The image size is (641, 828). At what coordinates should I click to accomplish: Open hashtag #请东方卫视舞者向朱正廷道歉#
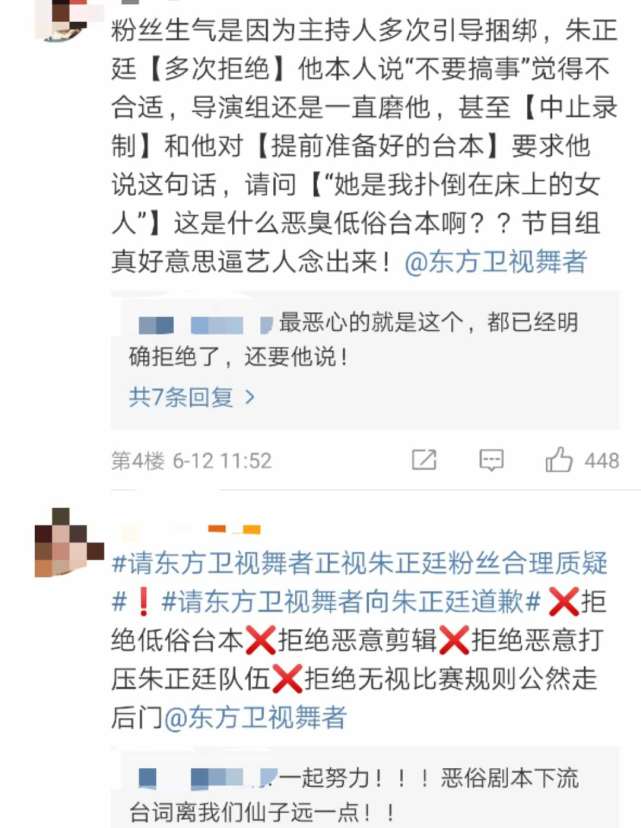point(351,602)
